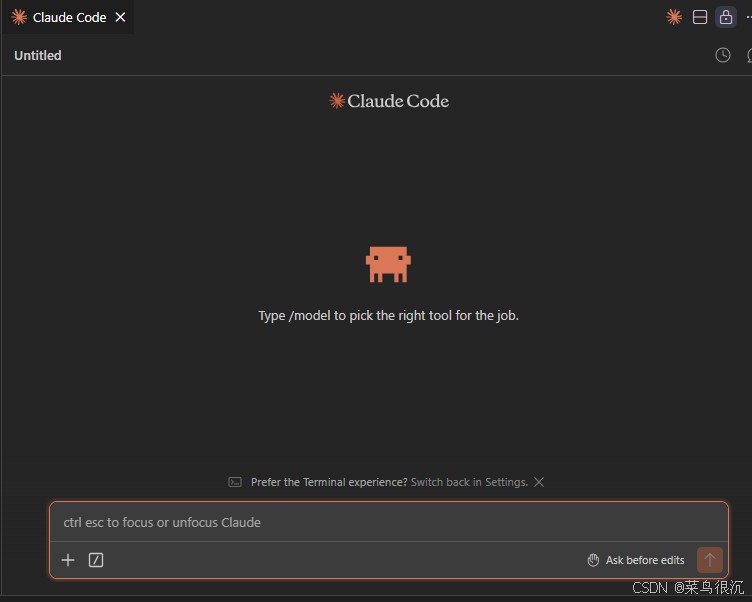Open the session history clock icon
This screenshot has width=752, height=602.
(x=722, y=55)
